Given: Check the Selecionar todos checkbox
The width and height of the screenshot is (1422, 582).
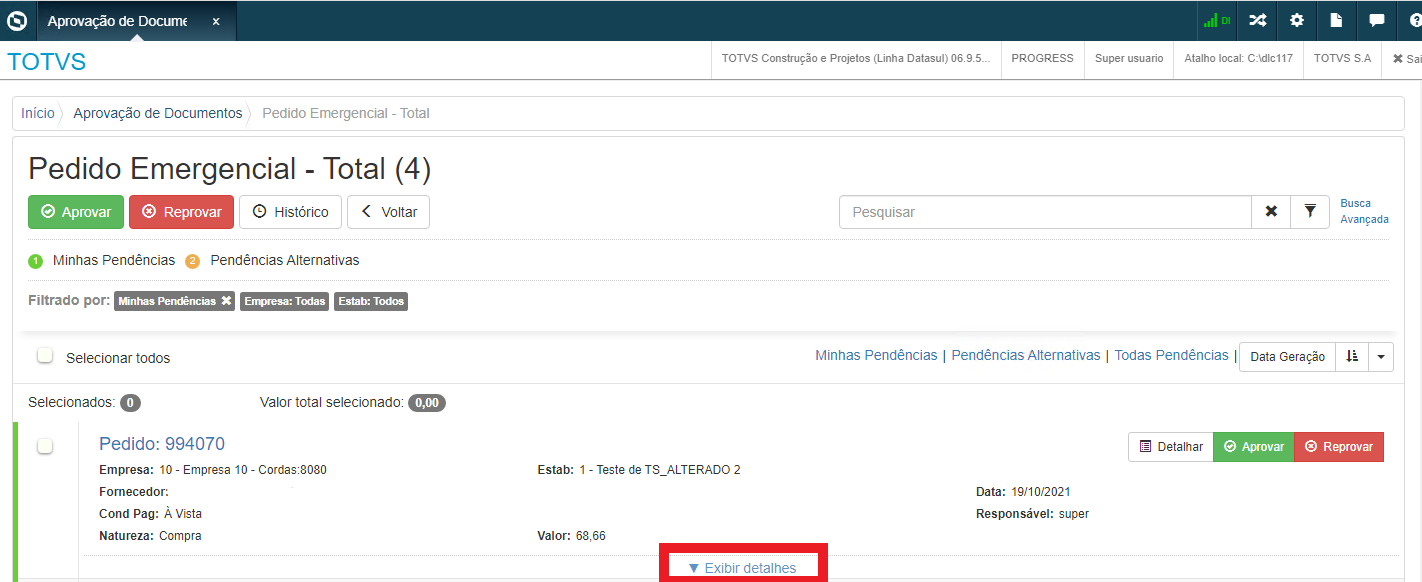Looking at the screenshot, I should click(x=45, y=355).
